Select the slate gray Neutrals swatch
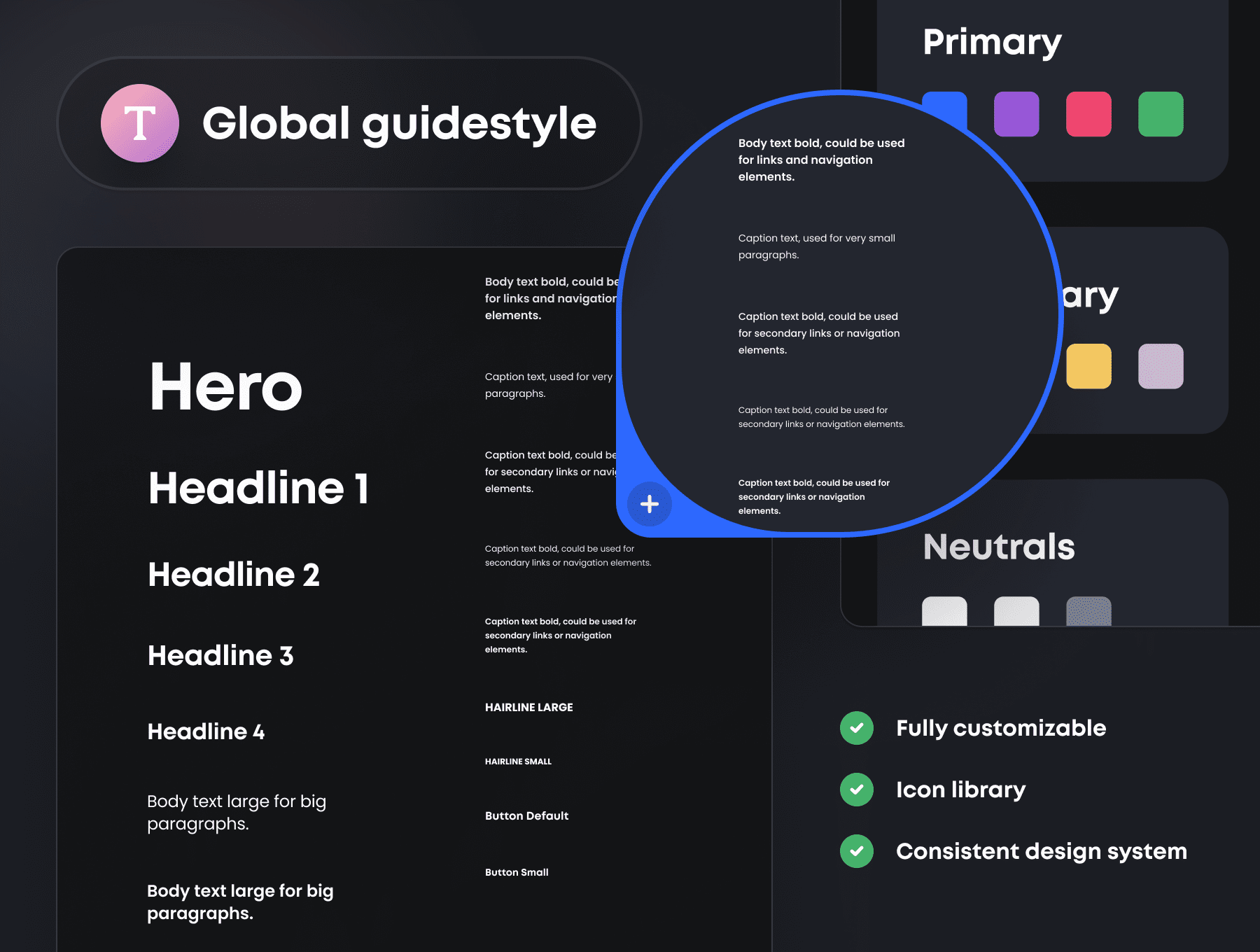The width and height of the screenshot is (1260, 952). point(1088,611)
